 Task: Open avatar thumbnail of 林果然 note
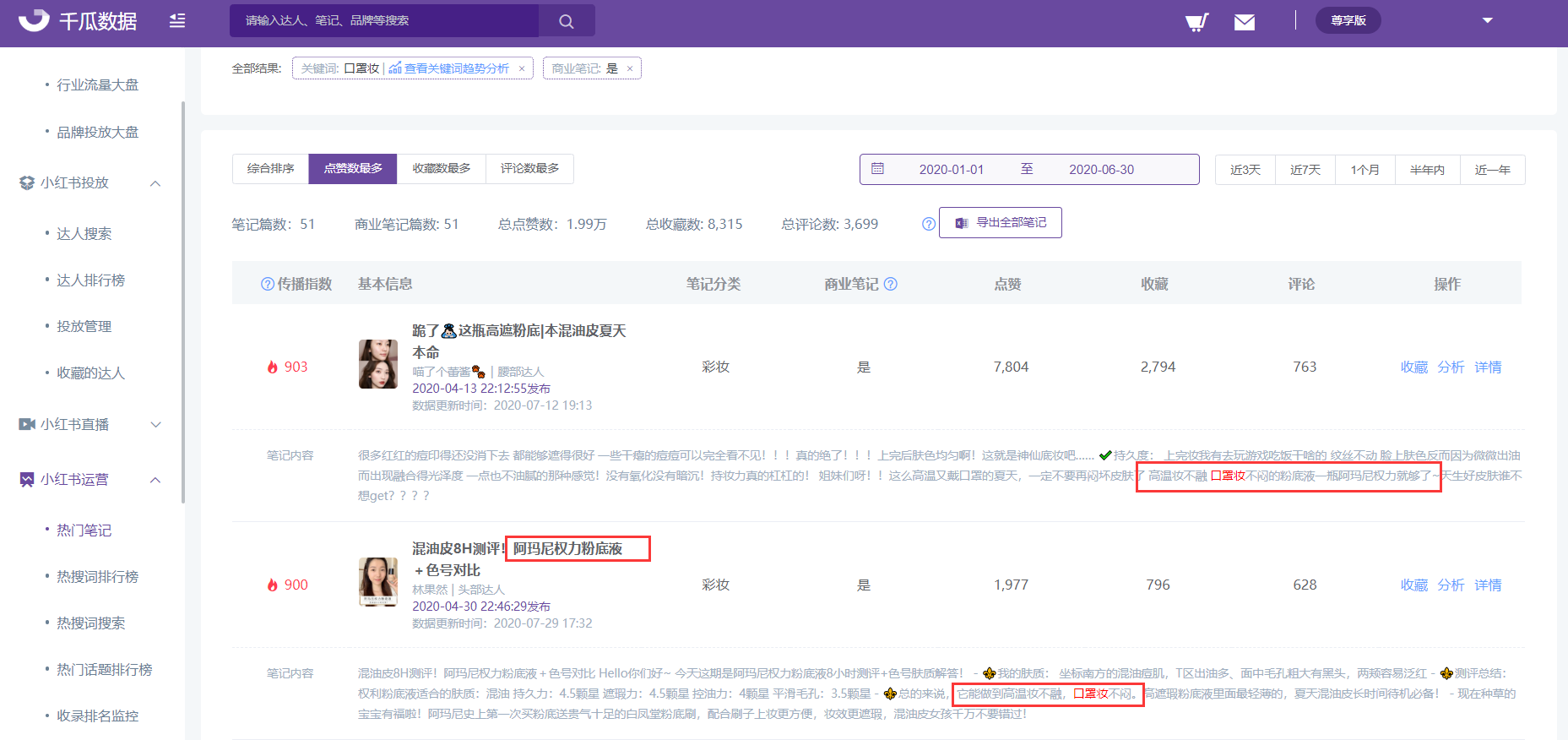tap(378, 582)
